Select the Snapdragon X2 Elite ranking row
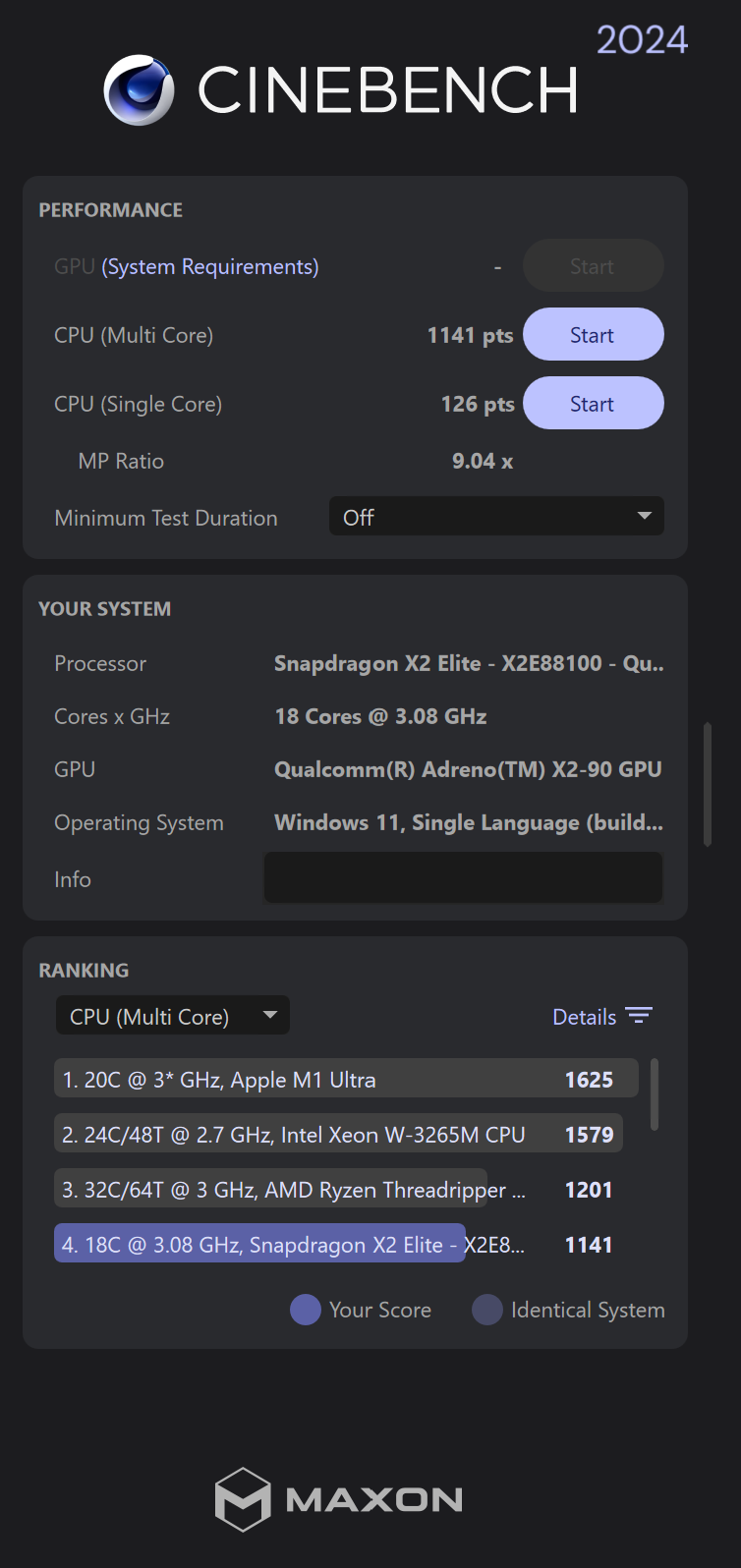Image resolution: width=741 pixels, height=1568 pixels. (x=338, y=1244)
